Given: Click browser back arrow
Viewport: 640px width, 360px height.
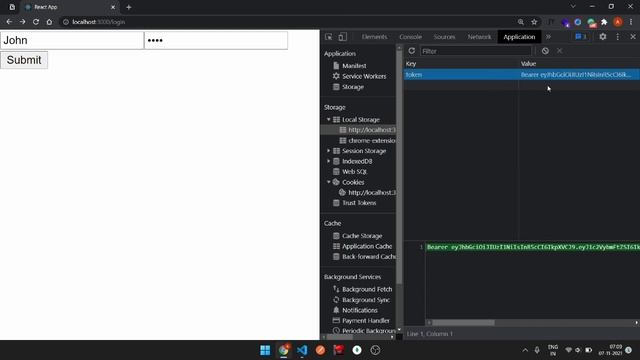Looking at the screenshot, I should click(x=9, y=22).
